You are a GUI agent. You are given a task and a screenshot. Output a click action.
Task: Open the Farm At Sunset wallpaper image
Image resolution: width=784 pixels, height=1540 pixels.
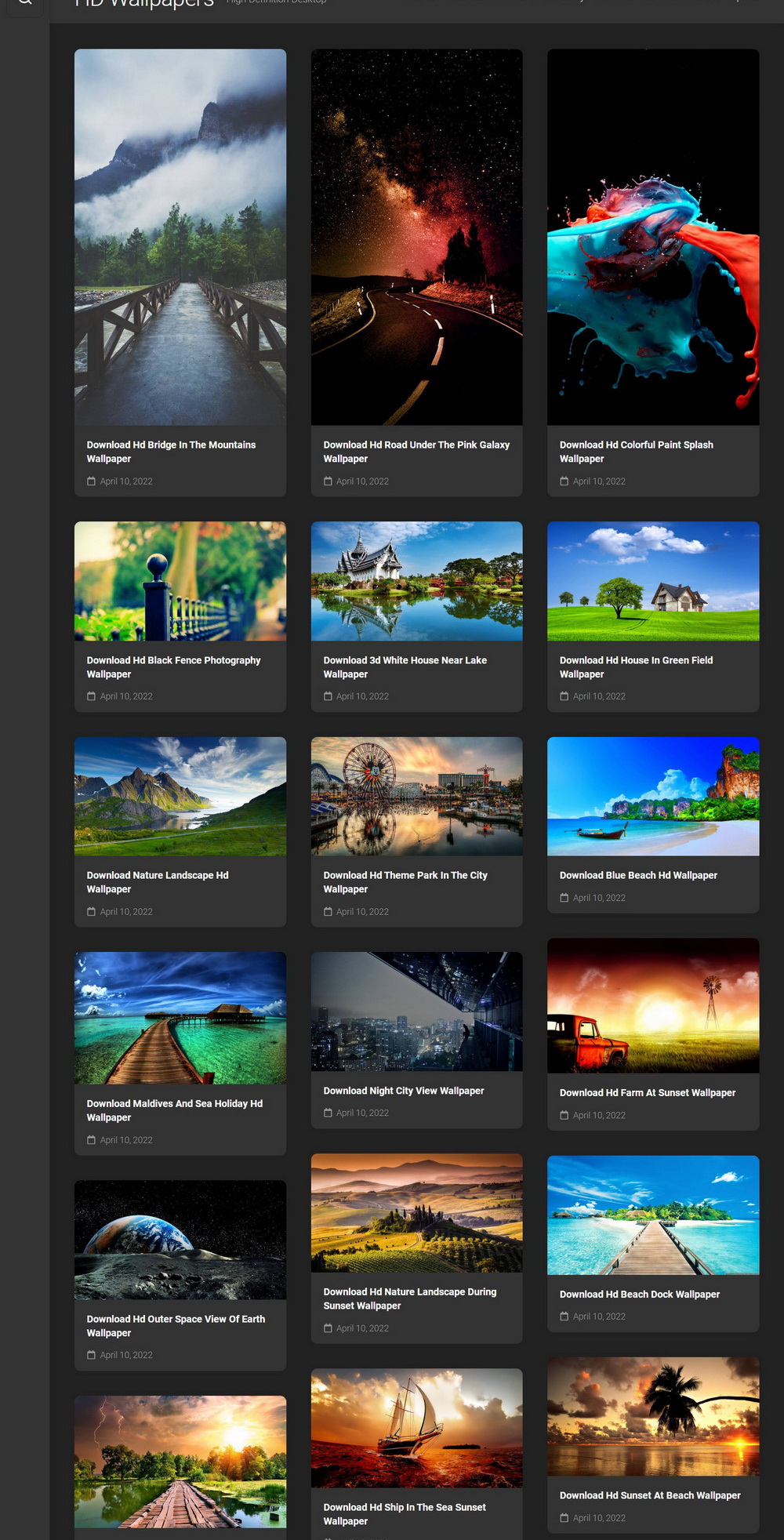652,1005
